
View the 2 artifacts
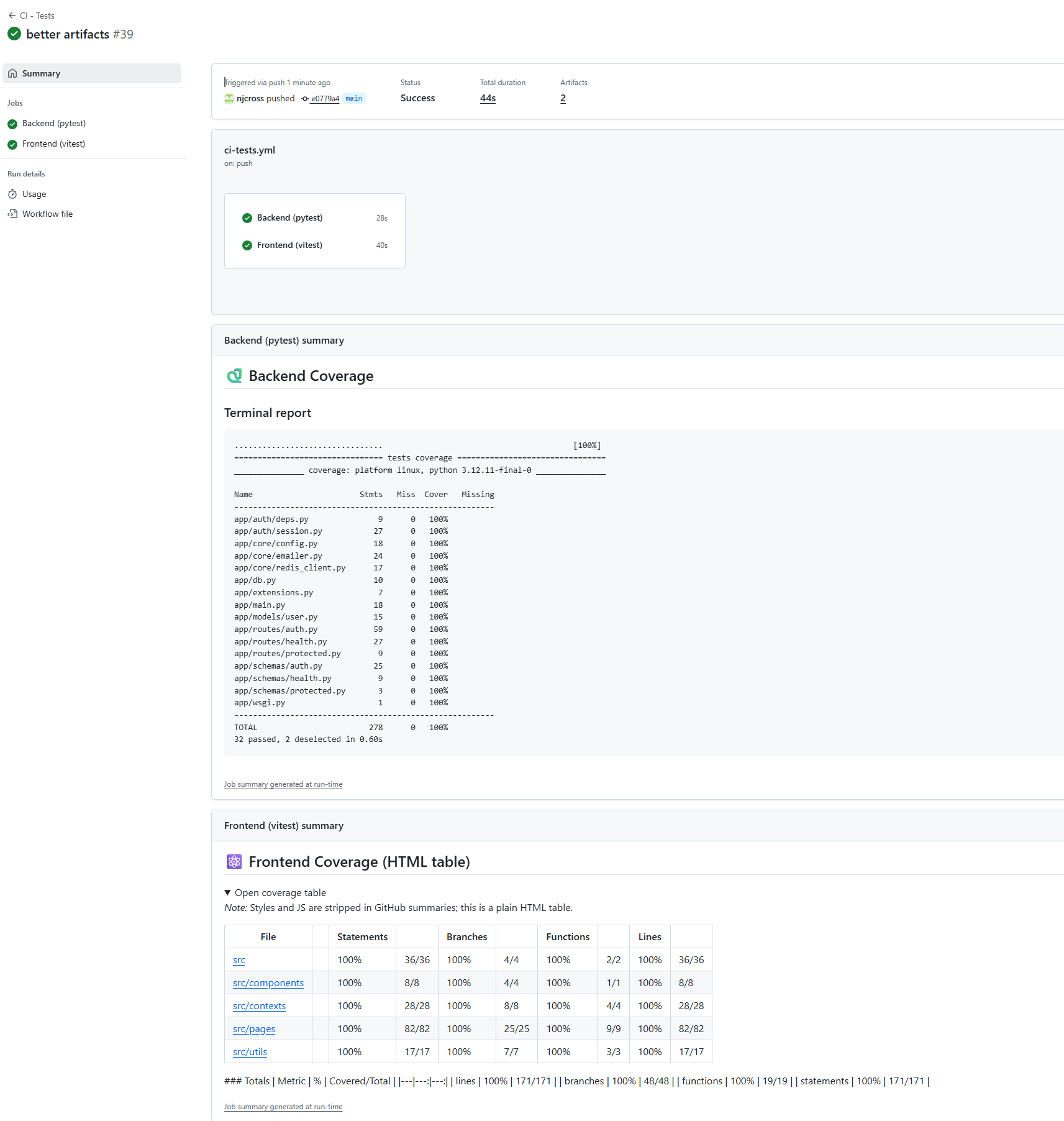(x=563, y=98)
